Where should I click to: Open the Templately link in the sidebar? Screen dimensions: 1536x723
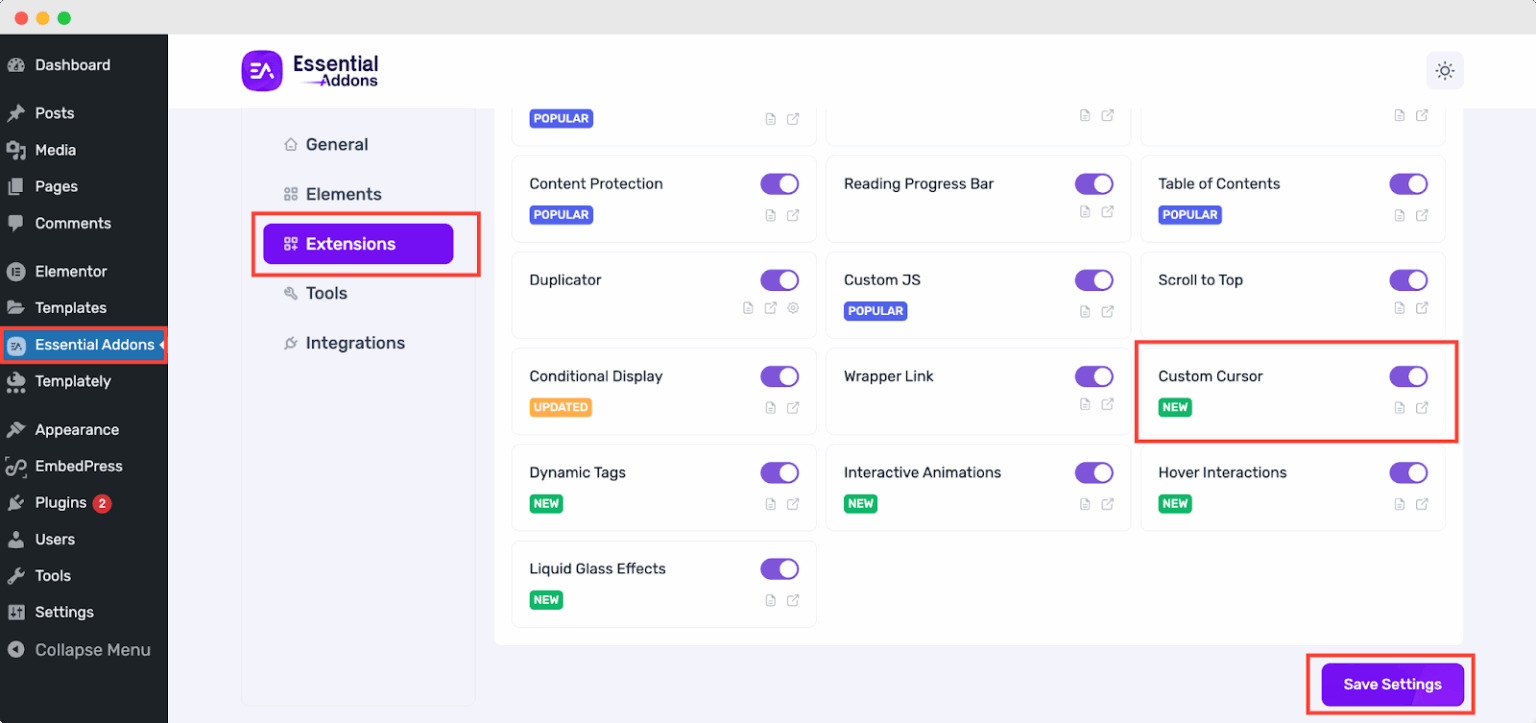pyautogui.click(x=73, y=381)
